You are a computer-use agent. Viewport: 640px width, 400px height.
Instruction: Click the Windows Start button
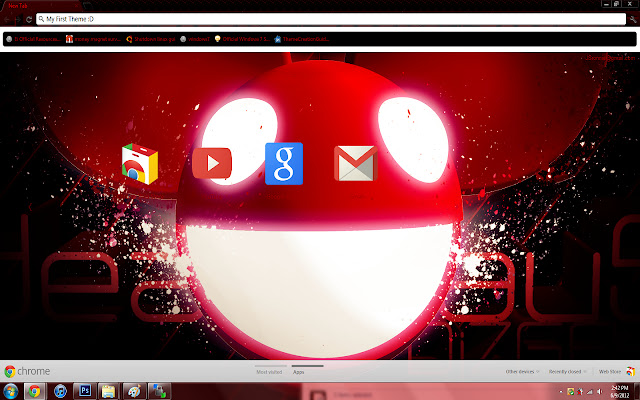[10, 391]
